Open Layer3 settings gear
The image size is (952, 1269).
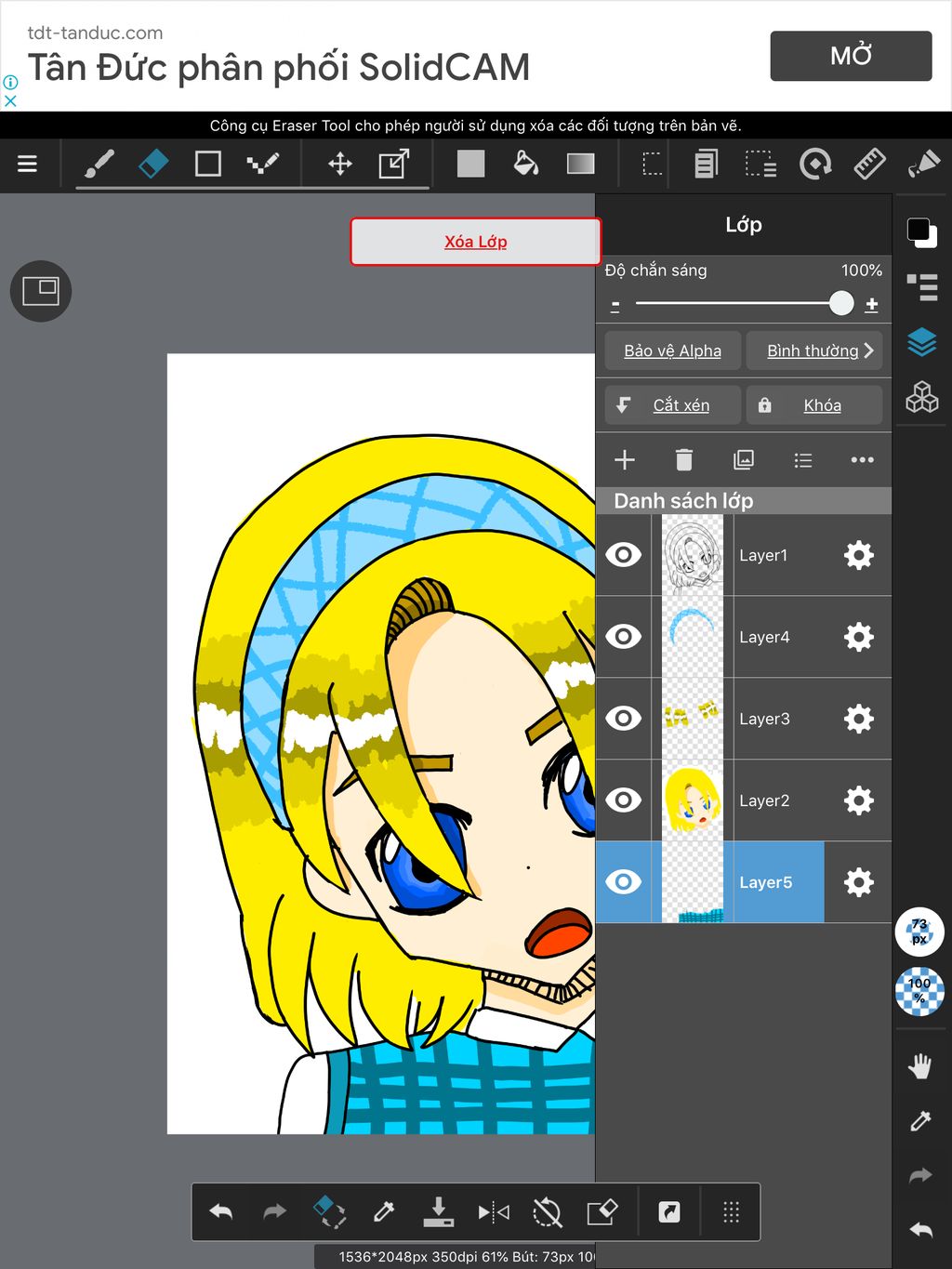[859, 719]
